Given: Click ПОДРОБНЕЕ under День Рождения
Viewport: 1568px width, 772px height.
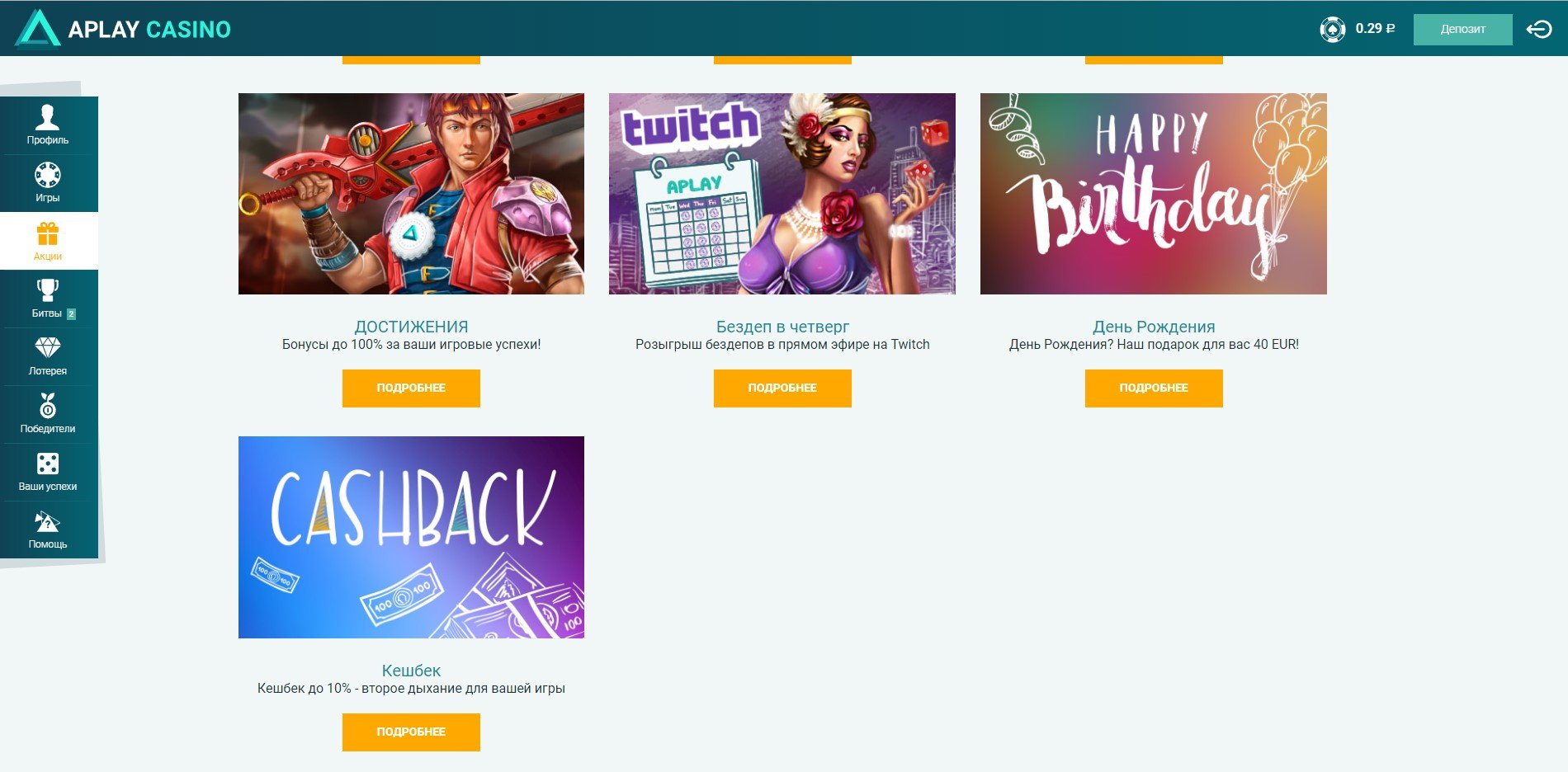Looking at the screenshot, I should click(x=1154, y=388).
